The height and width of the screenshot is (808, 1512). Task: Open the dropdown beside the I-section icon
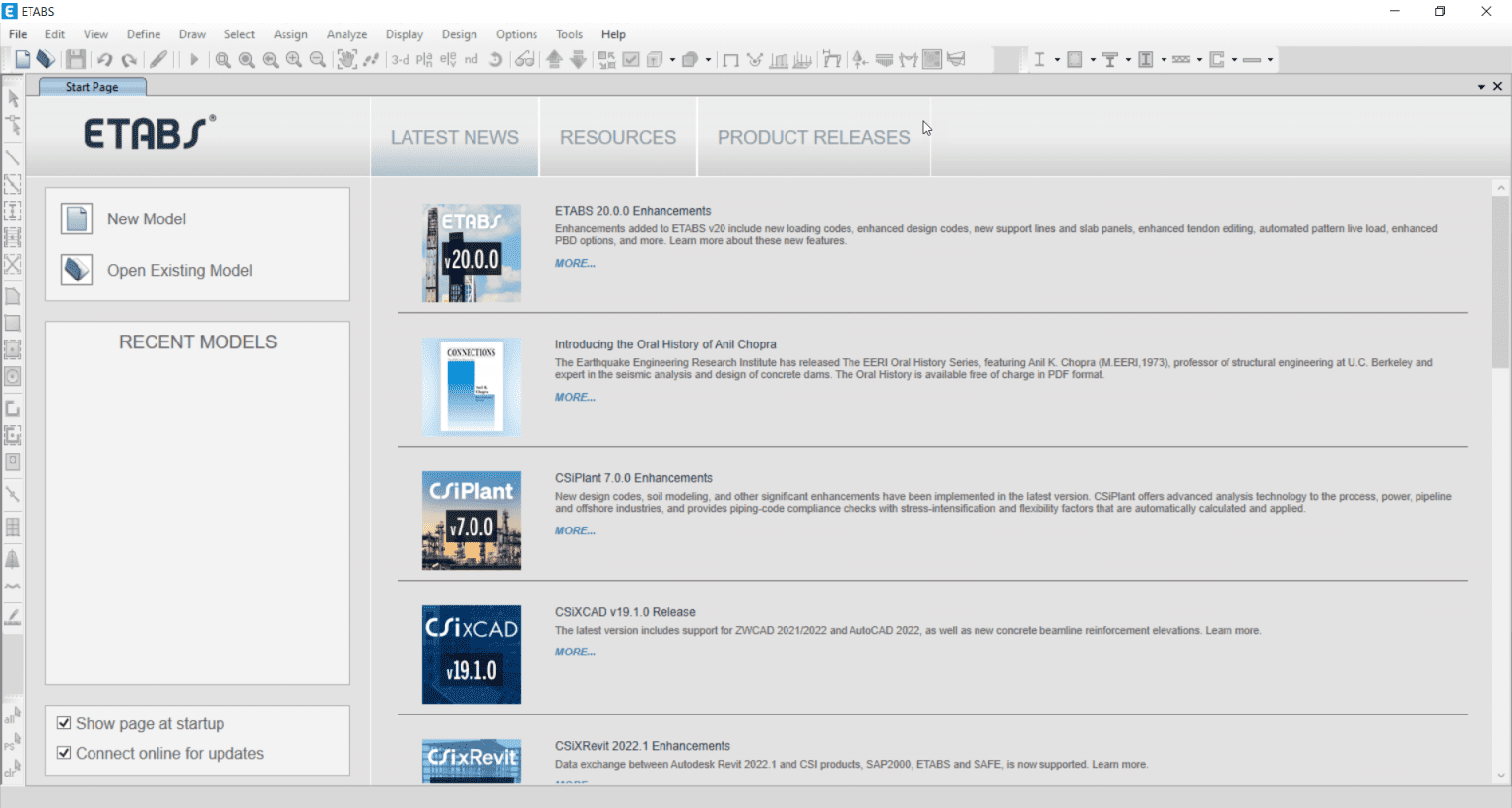[1058, 59]
